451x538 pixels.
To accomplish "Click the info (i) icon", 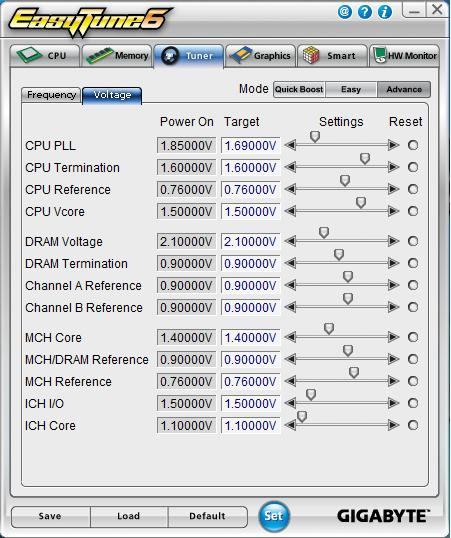I will (x=385, y=12).
